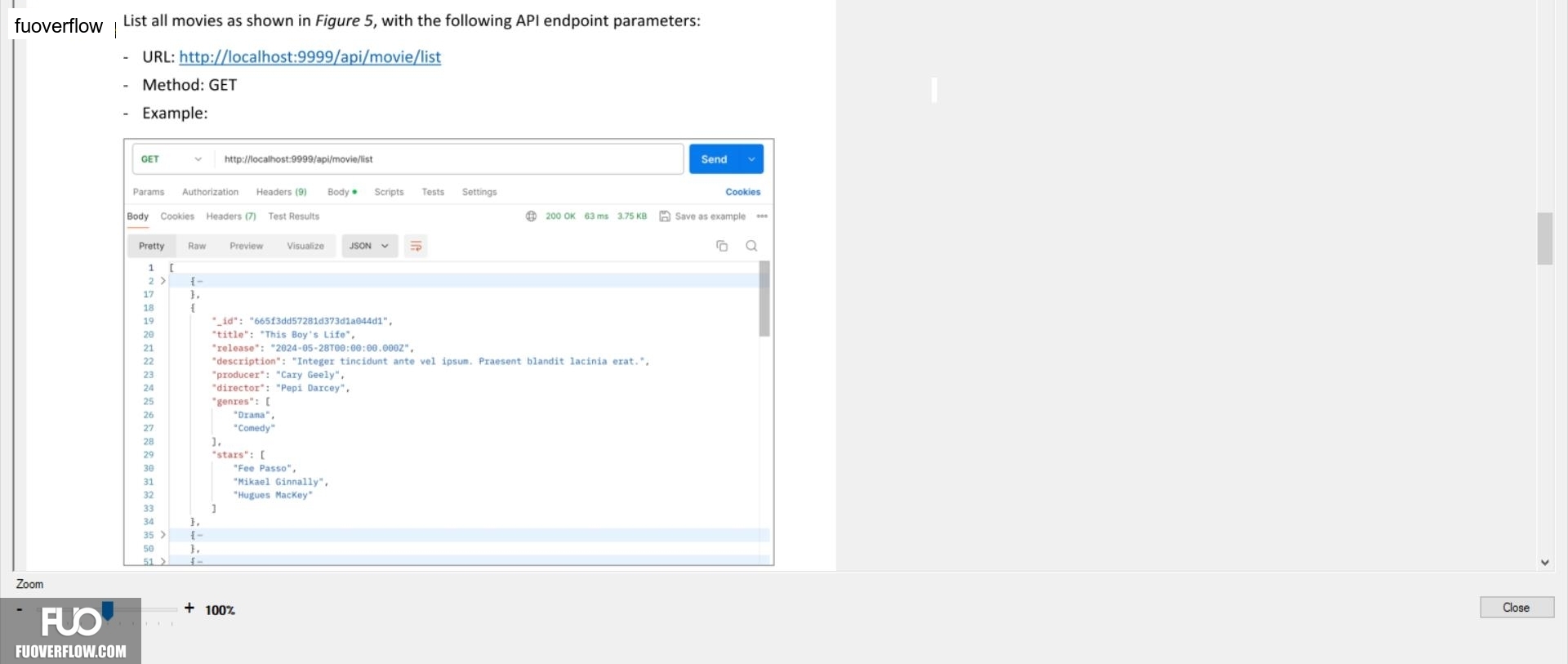This screenshot has height=664, width=1568.
Task: Click the "Drama" genre entry
Action: (252, 415)
